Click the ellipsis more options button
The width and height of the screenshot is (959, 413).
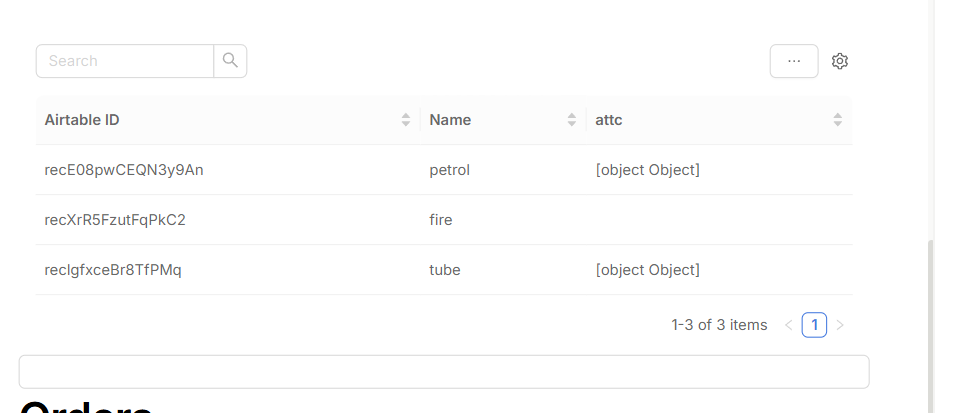pos(794,61)
